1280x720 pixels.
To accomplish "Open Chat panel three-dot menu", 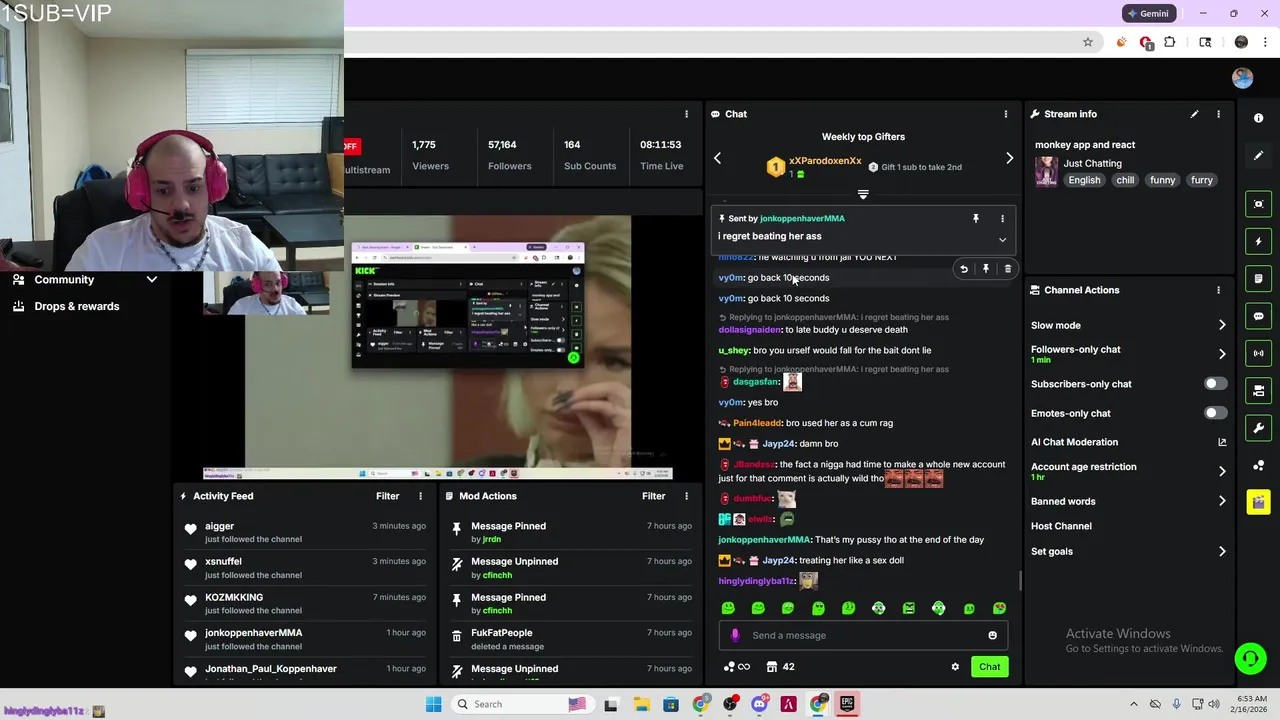I will (1006, 114).
